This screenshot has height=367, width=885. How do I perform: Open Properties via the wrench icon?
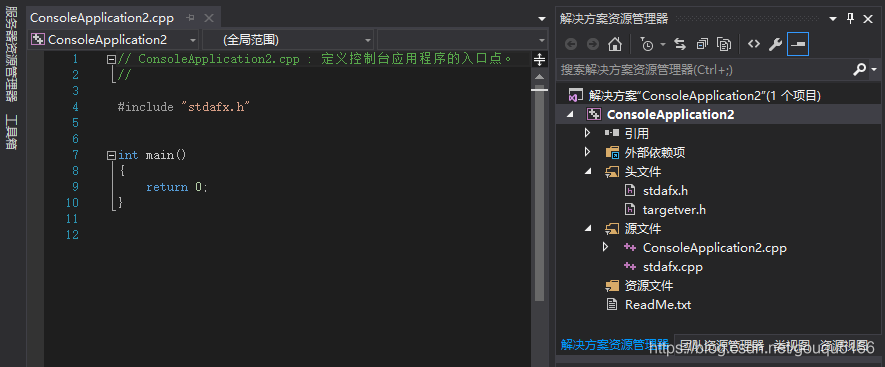click(776, 44)
